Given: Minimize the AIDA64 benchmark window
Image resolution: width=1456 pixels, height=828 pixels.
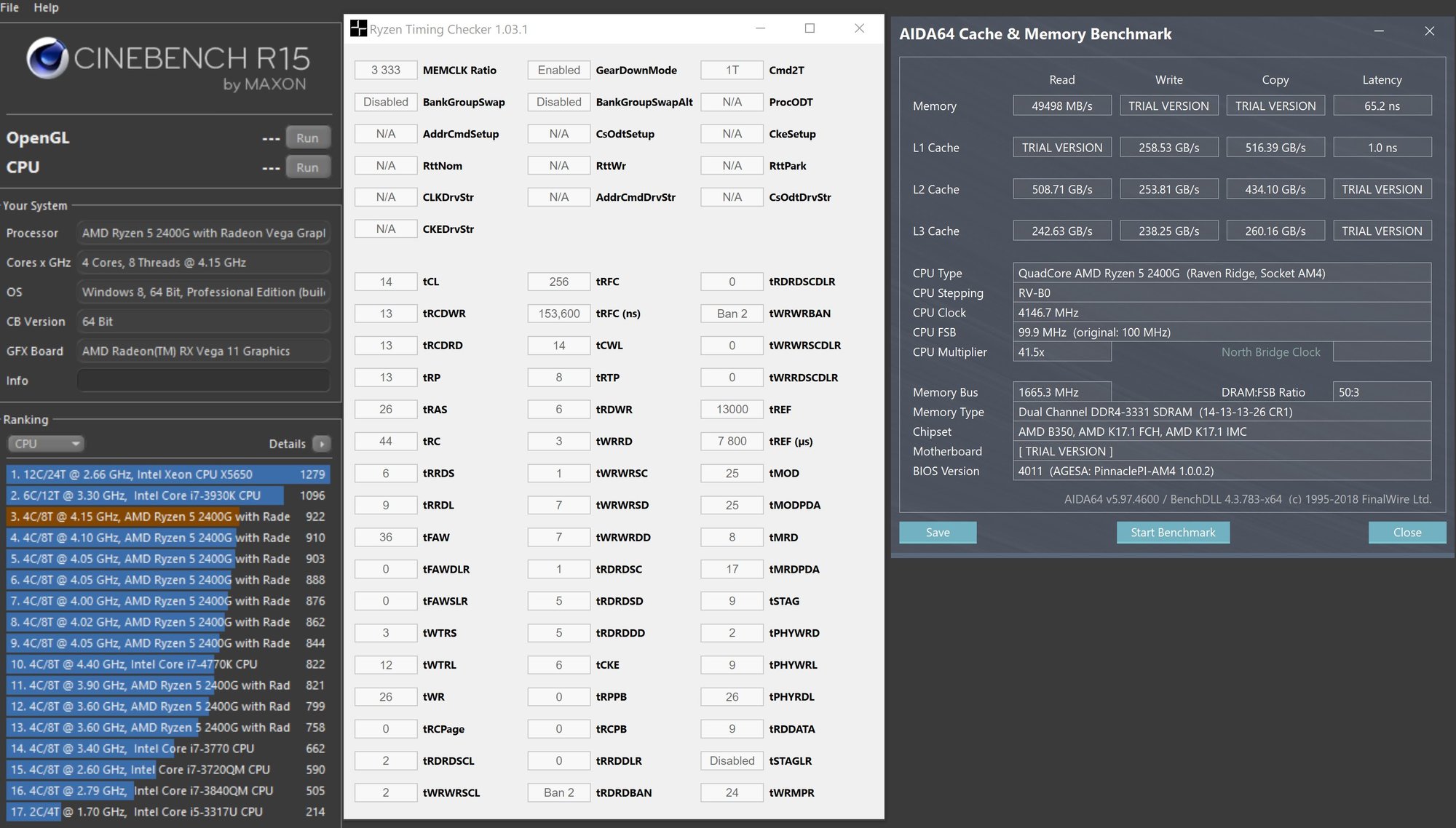Looking at the screenshot, I should click(1379, 31).
